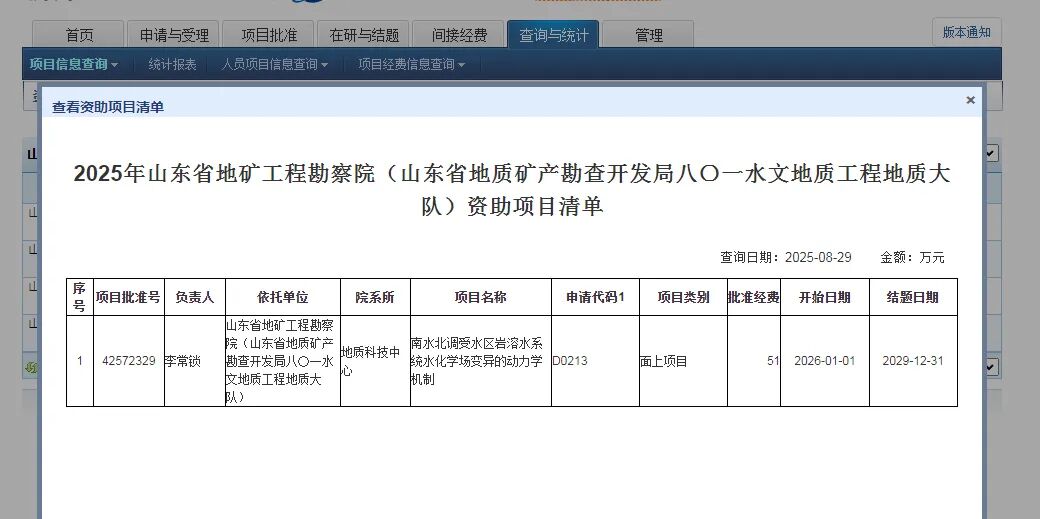This screenshot has height=519, width=1040.
Task: Open the 管理 tab
Action: click(649, 35)
